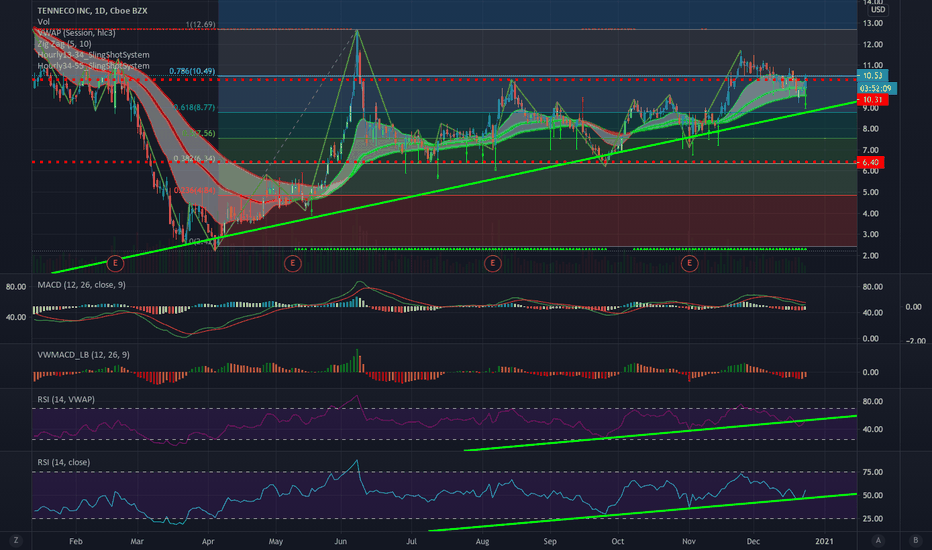Click the Oct label on time axis
Screen dimensions: 932x550
618,542
